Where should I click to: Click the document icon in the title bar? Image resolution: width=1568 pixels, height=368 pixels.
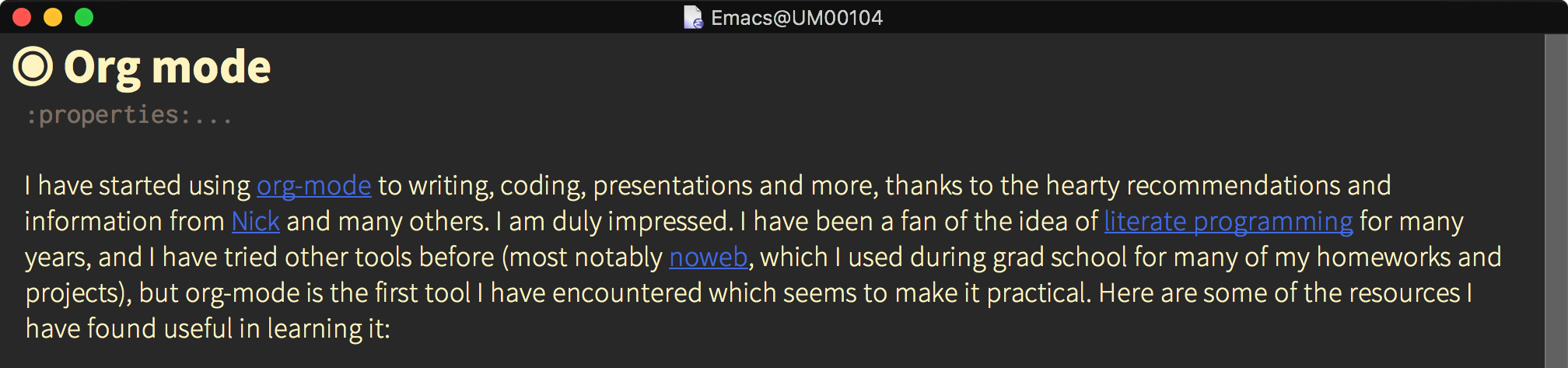[692, 17]
